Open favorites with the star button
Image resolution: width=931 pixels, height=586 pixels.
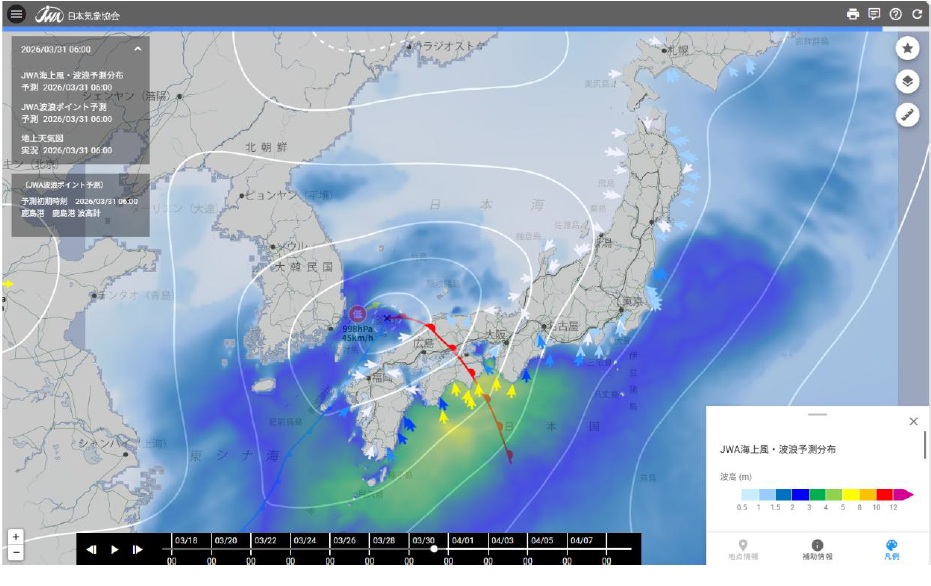tap(907, 48)
